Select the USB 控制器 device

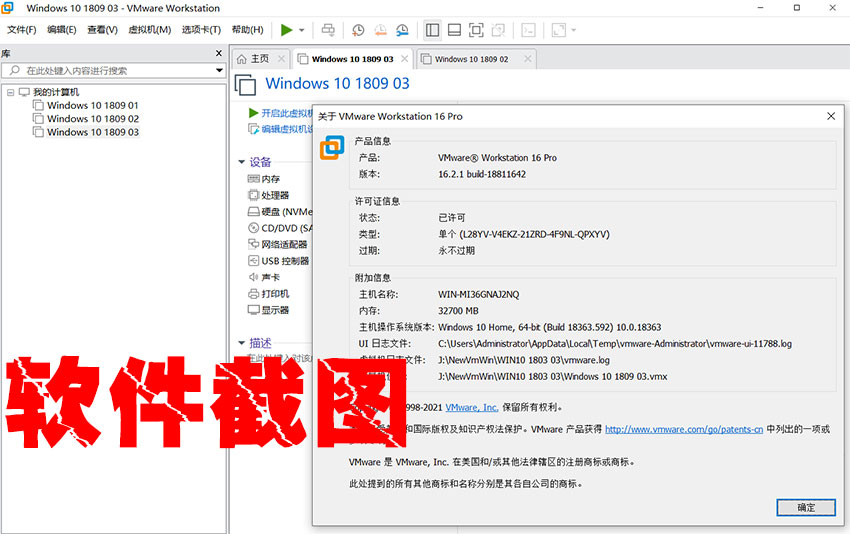[x=279, y=261]
